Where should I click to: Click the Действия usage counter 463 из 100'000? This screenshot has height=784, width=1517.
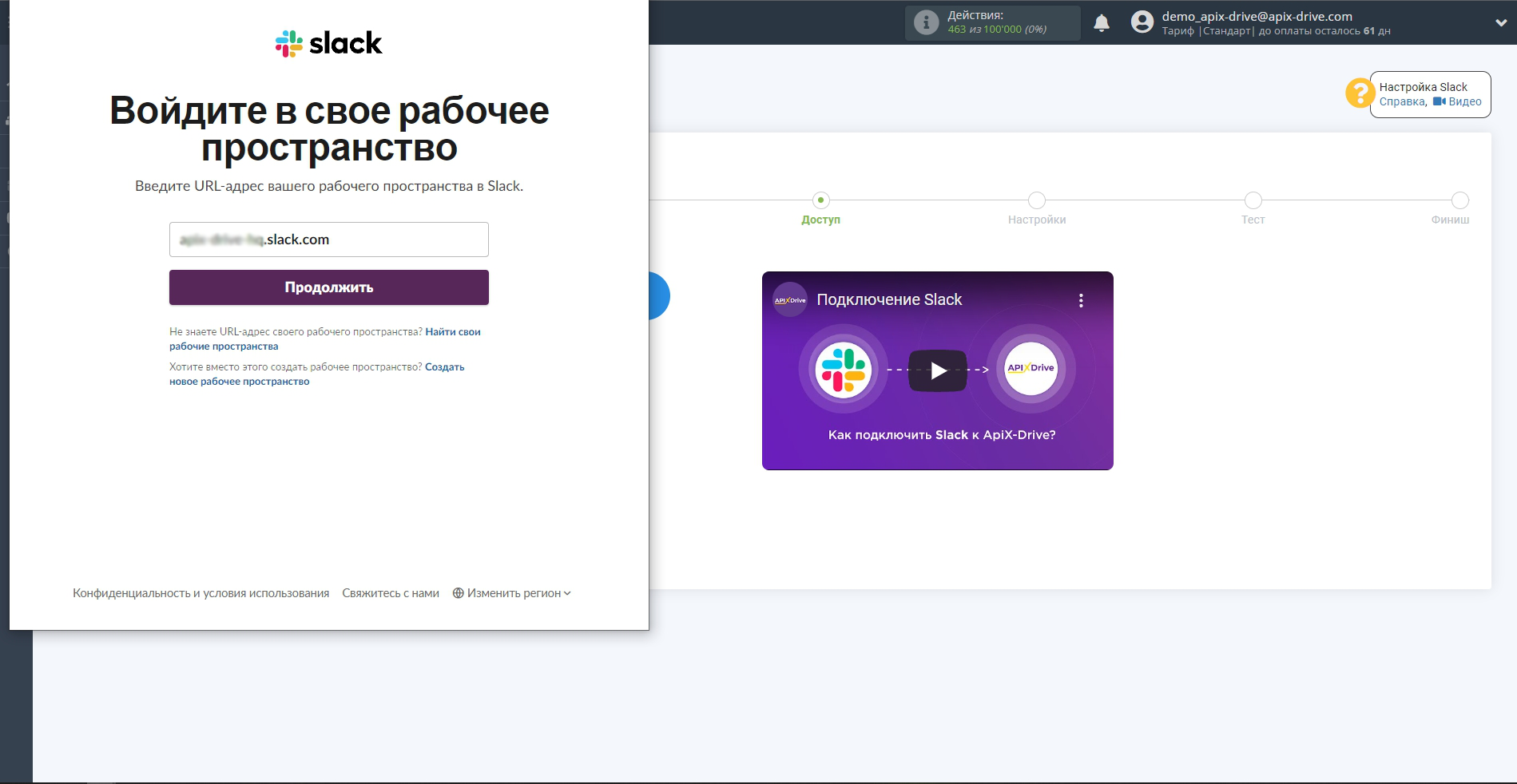pyautogui.click(x=997, y=30)
